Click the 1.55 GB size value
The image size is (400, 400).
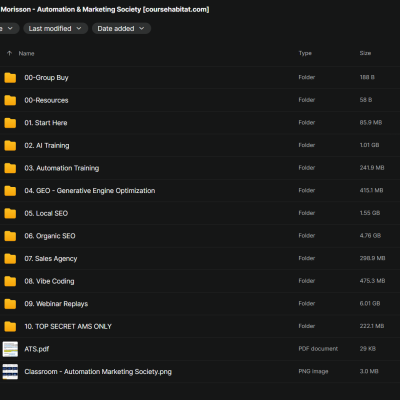pyautogui.click(x=370, y=213)
